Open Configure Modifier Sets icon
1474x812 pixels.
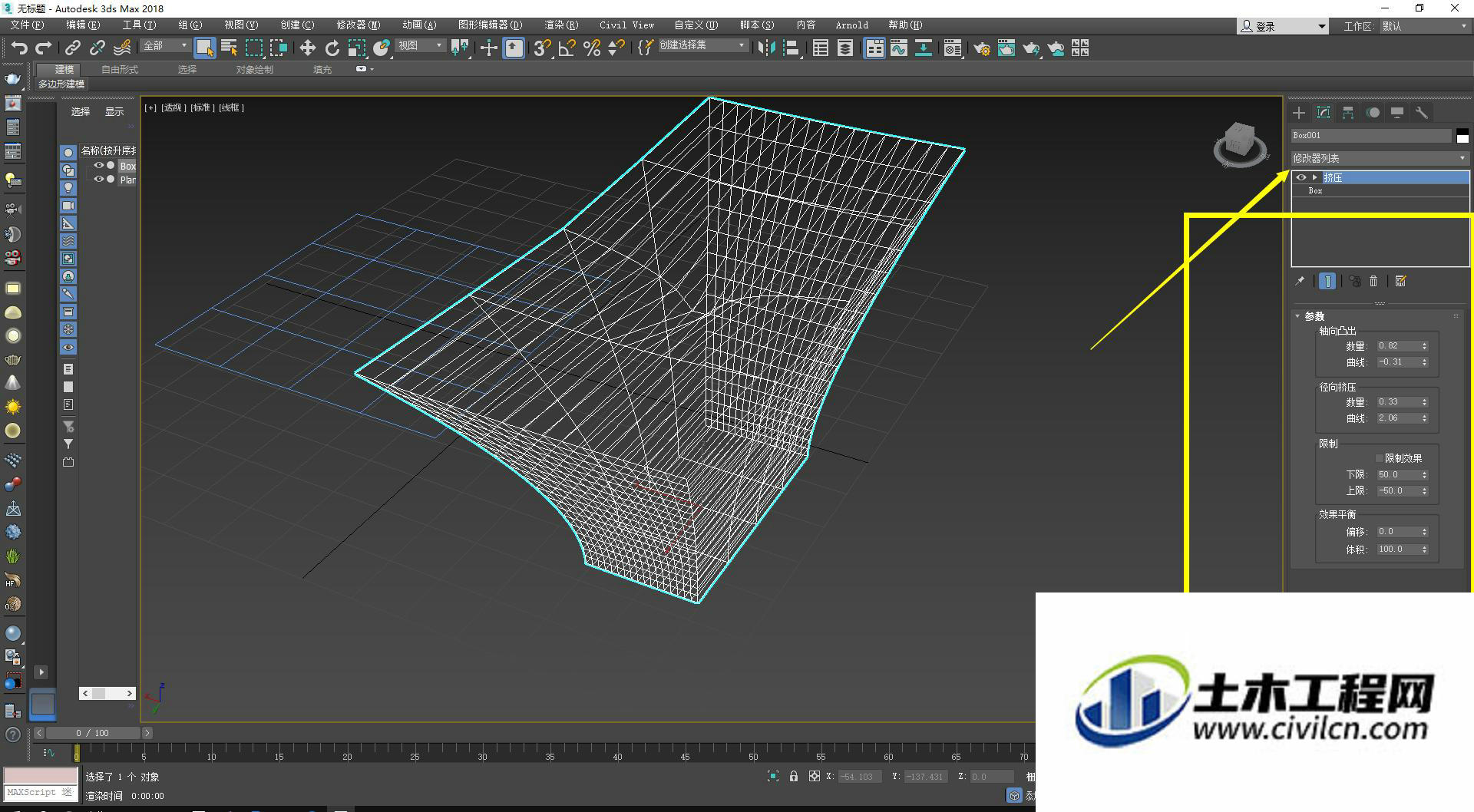tap(1401, 281)
